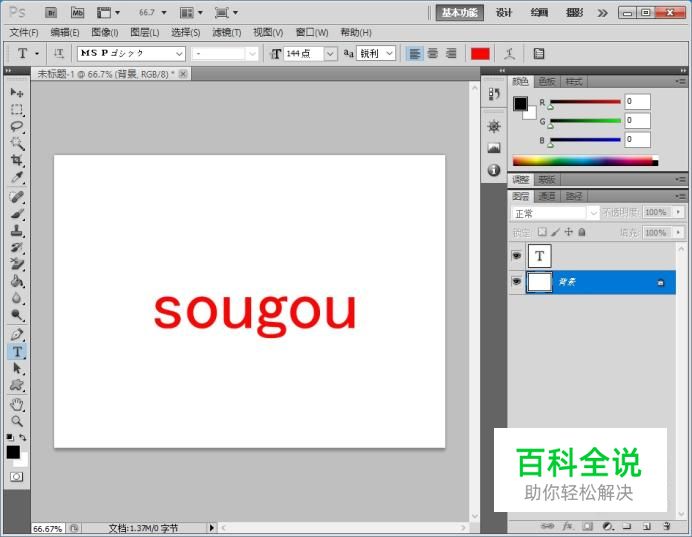Open the Image menu
Image resolution: width=692 pixels, height=537 pixels.
coord(105,33)
